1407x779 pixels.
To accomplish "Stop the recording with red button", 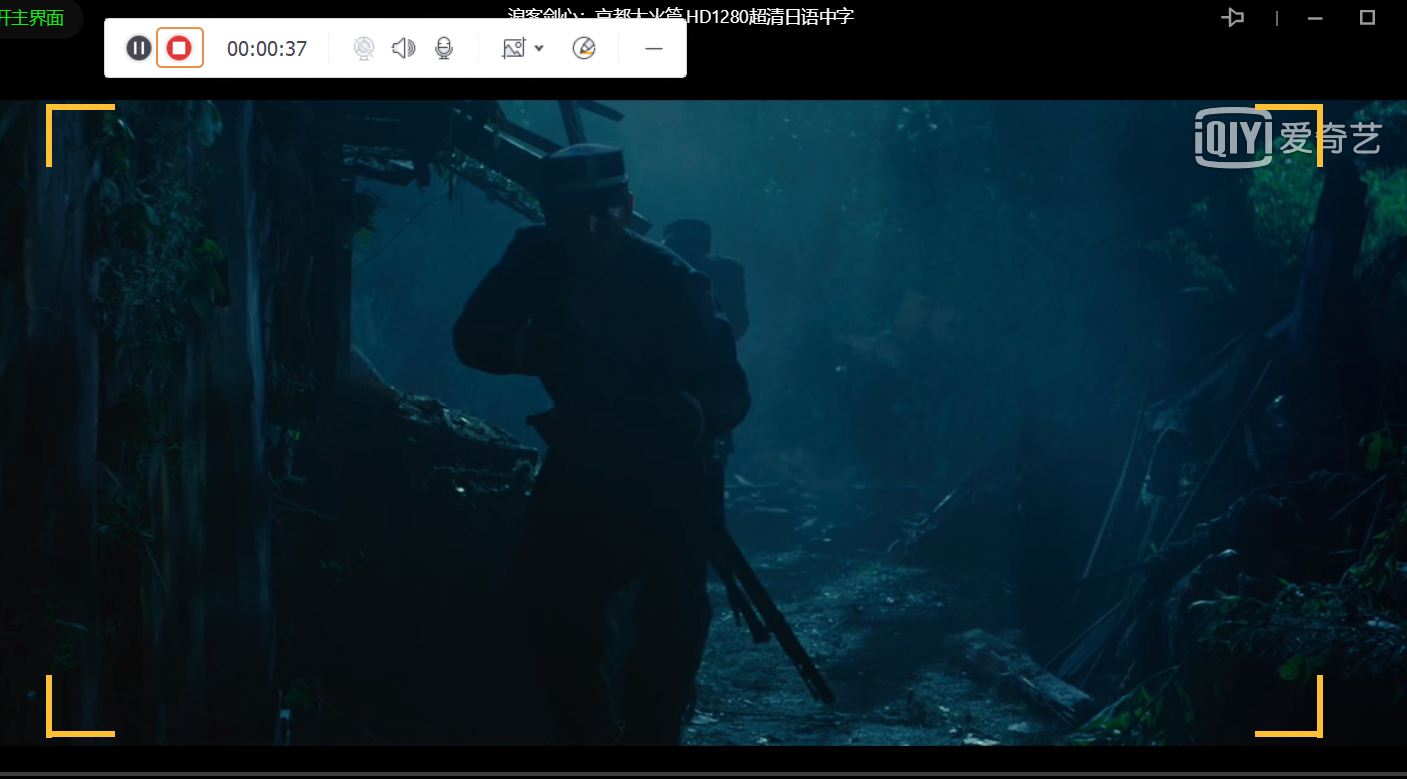I will click(x=179, y=48).
